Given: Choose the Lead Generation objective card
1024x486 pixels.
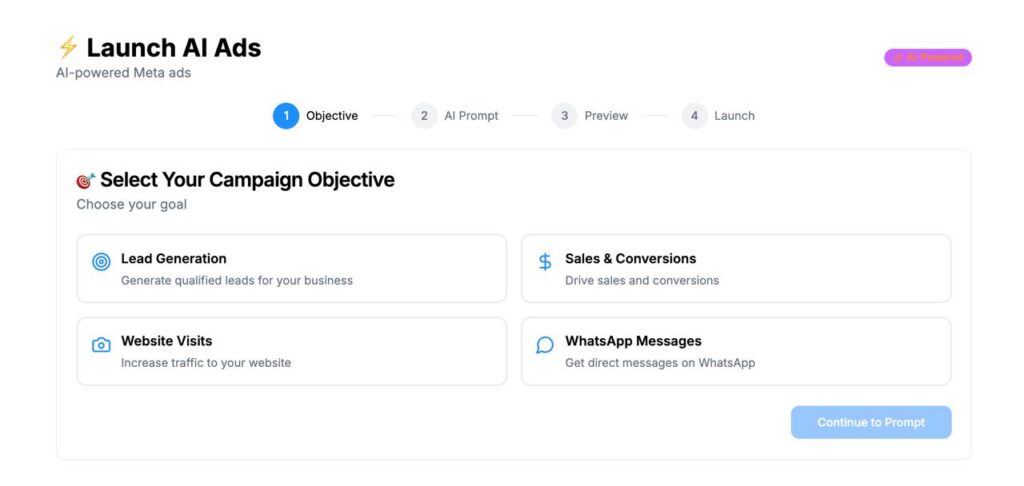Looking at the screenshot, I should pyautogui.click(x=291, y=268).
